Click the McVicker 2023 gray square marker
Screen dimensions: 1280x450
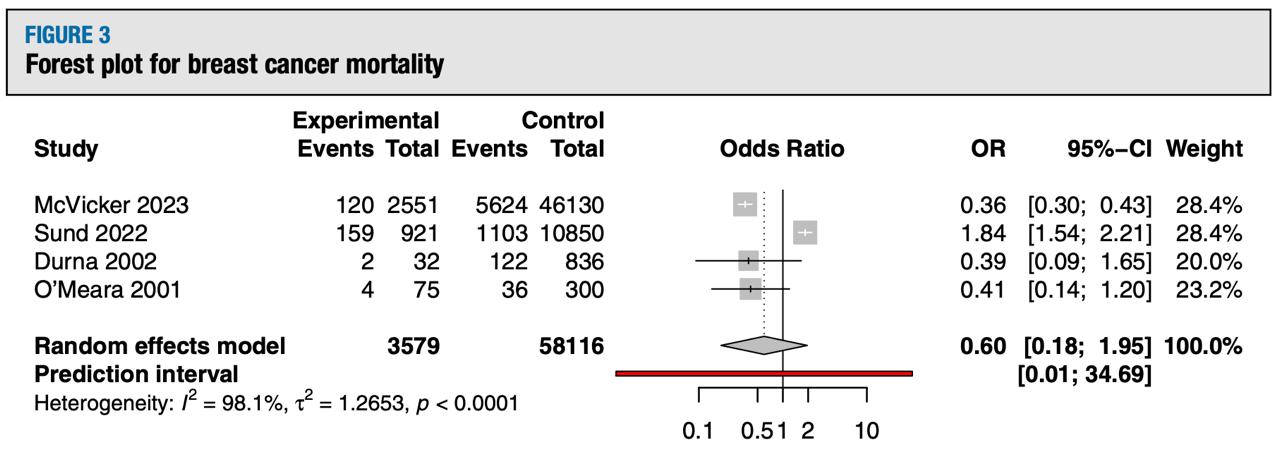pos(745,206)
